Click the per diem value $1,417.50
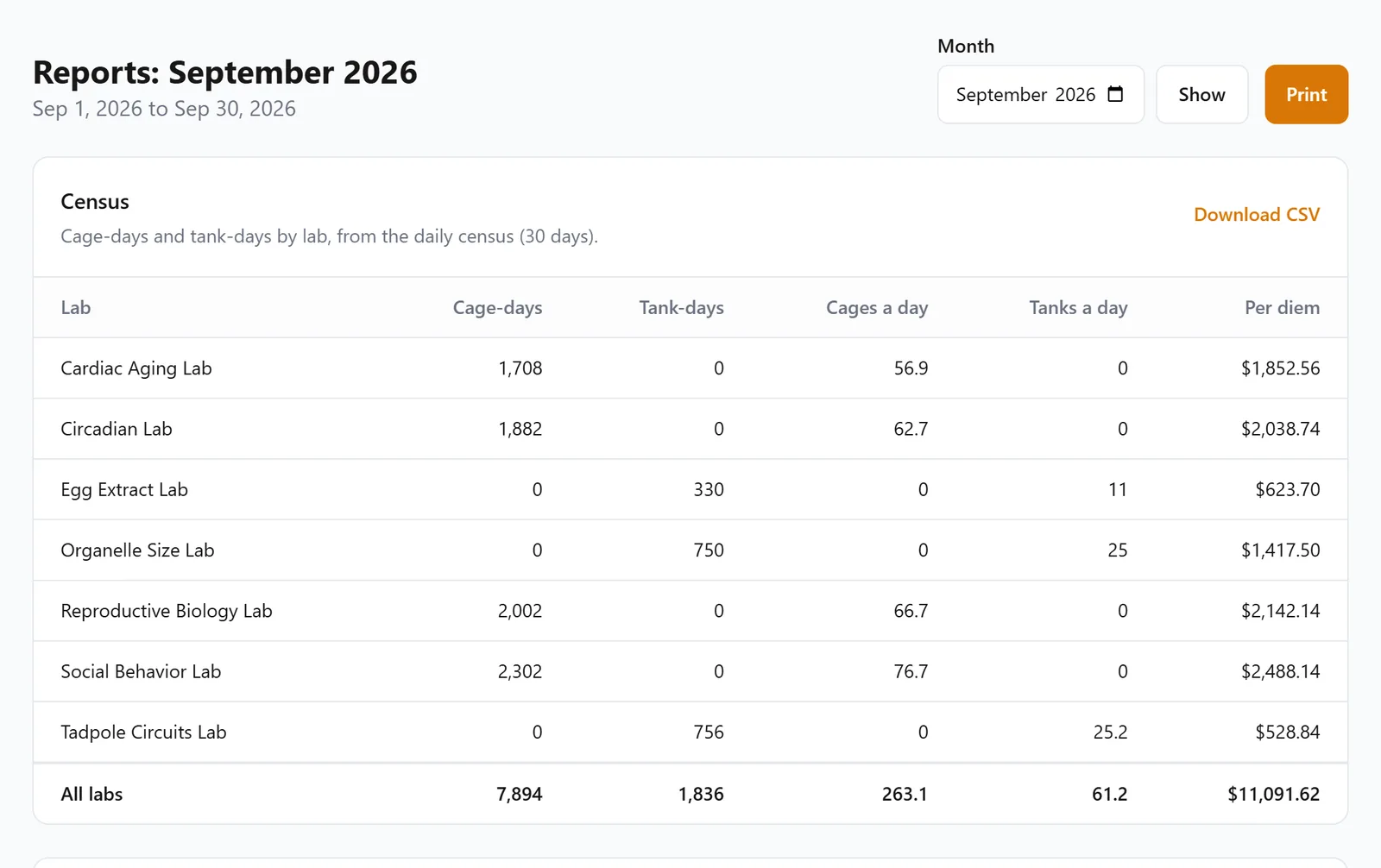 [1281, 550]
